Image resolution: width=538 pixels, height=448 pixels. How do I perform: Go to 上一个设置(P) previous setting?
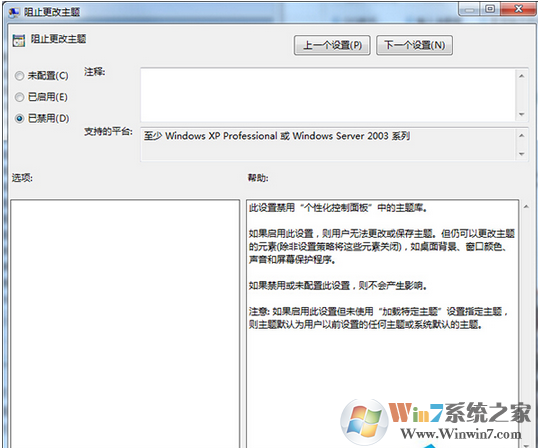coord(332,45)
